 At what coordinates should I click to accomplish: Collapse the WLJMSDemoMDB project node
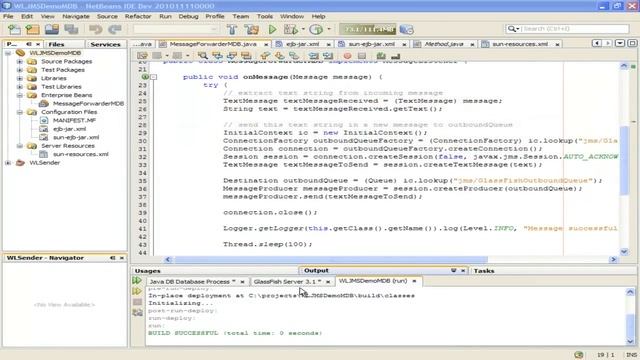8,53
